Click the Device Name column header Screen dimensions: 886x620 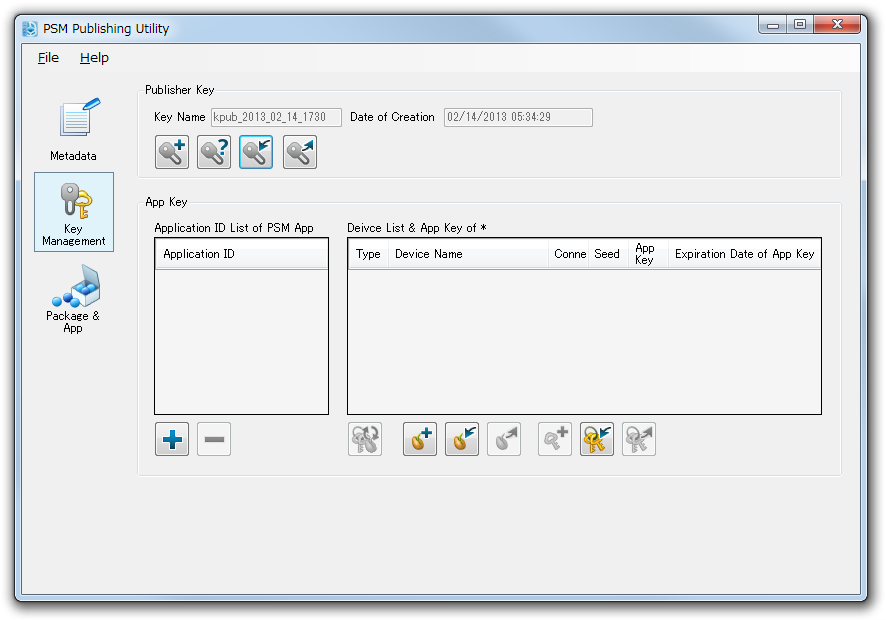(467, 254)
